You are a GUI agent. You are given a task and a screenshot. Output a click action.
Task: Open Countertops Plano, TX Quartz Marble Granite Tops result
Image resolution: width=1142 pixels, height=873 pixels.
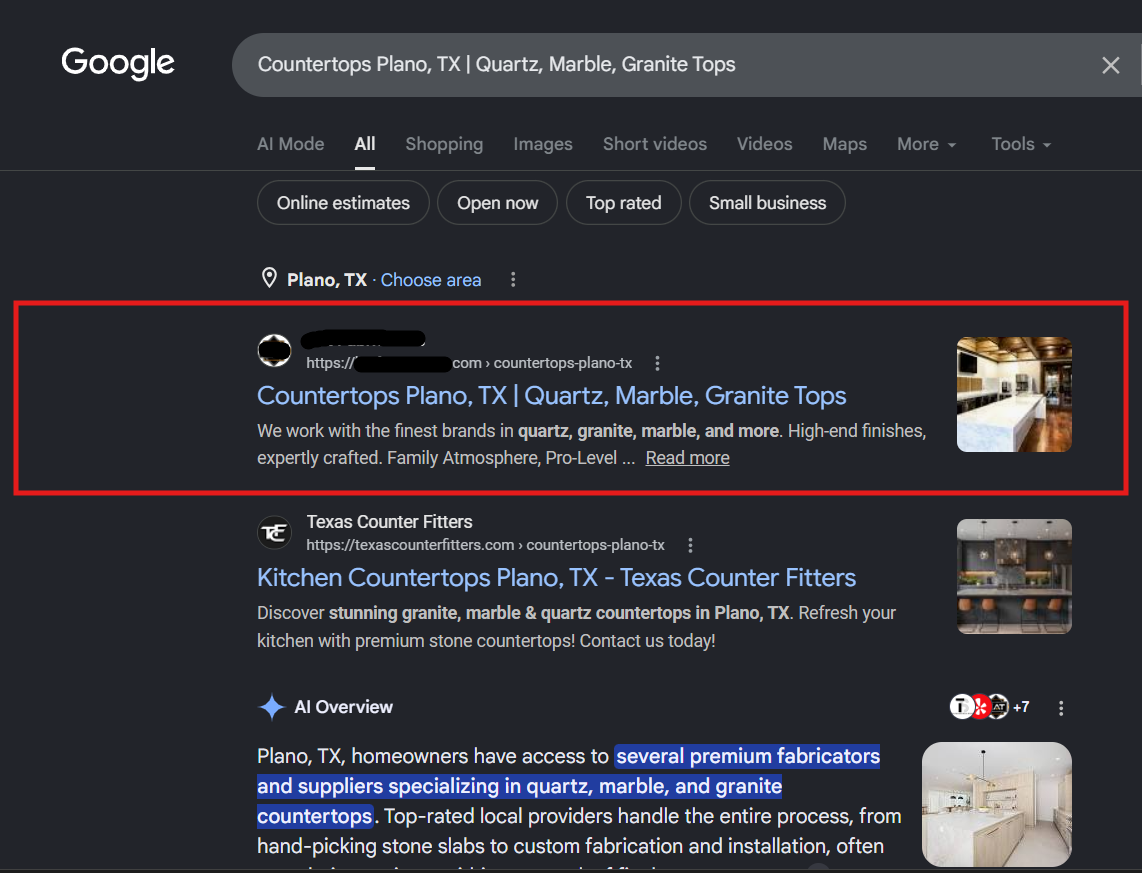[551, 395]
